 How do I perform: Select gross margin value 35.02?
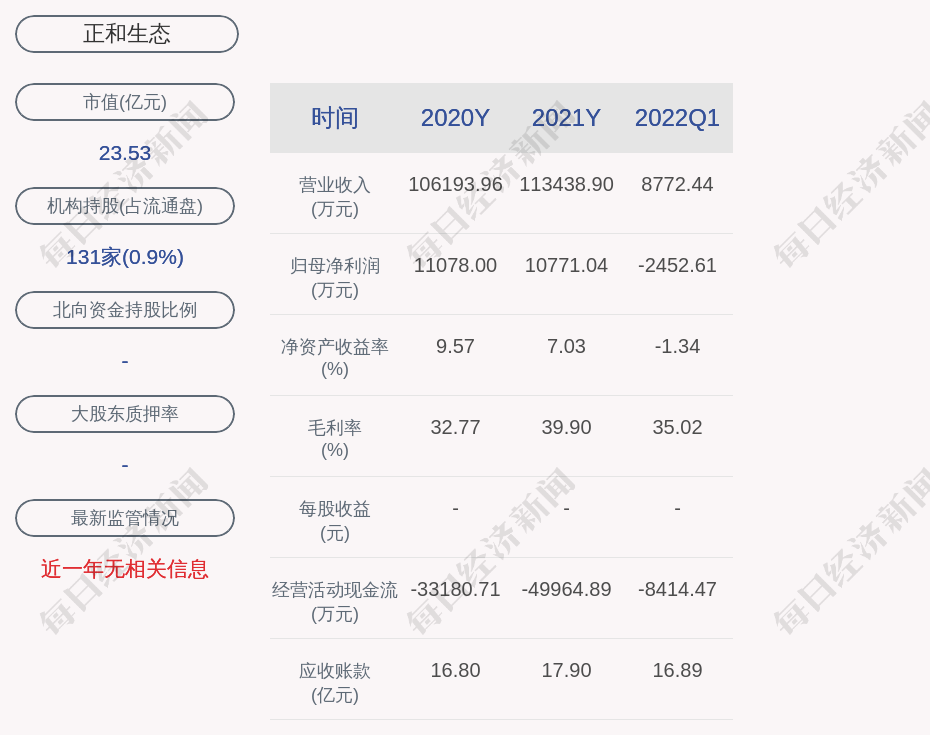pyautogui.click(x=677, y=427)
